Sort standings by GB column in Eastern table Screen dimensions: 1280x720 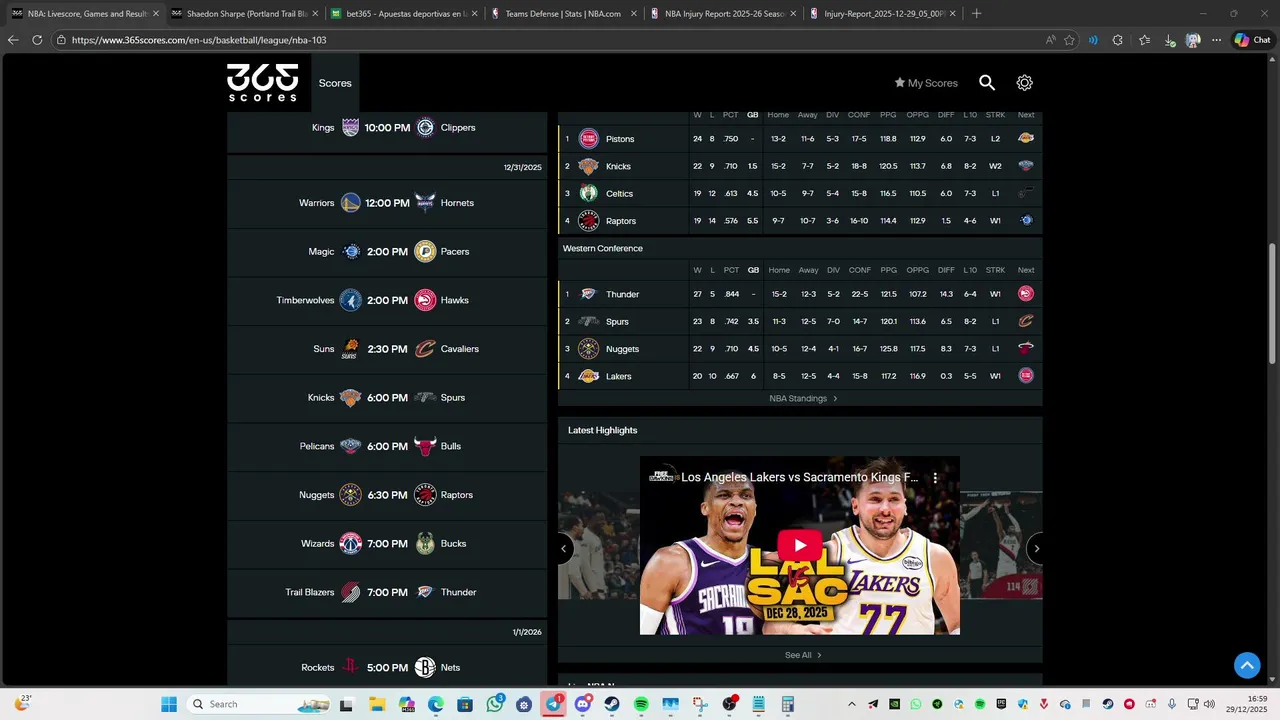pyautogui.click(x=753, y=115)
